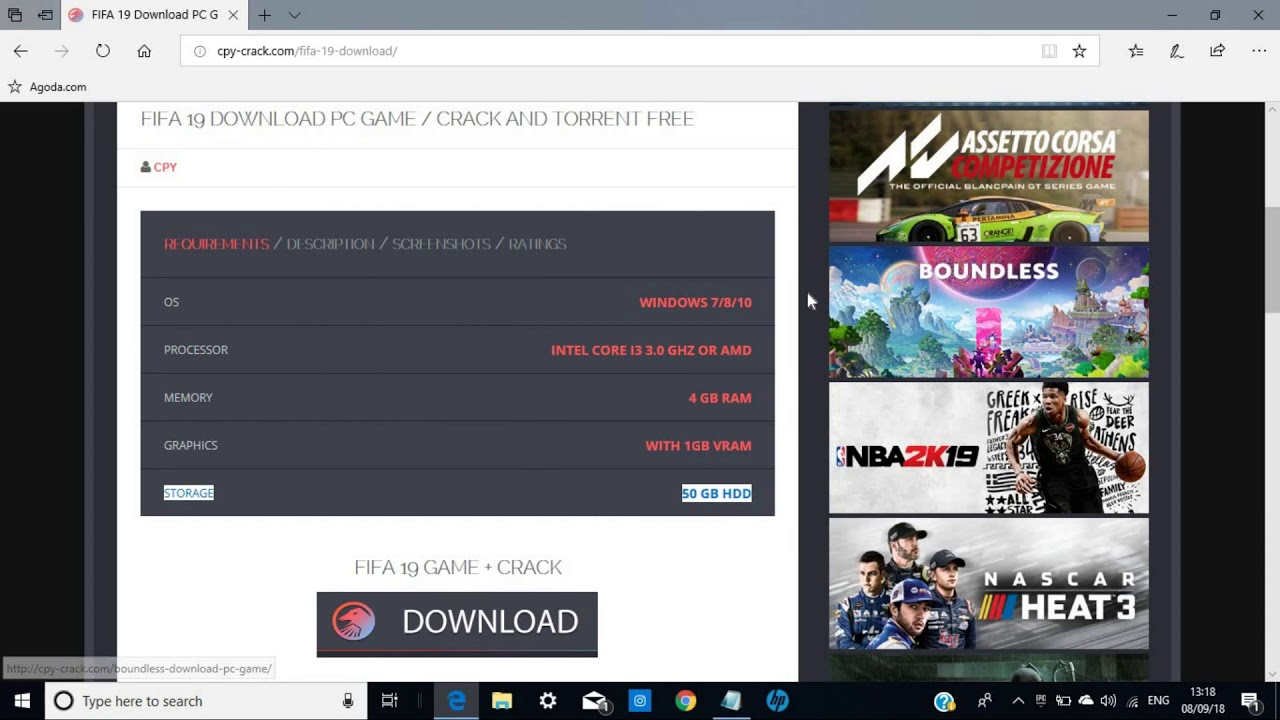Open the HP app on taskbar

pyautogui.click(x=777, y=701)
